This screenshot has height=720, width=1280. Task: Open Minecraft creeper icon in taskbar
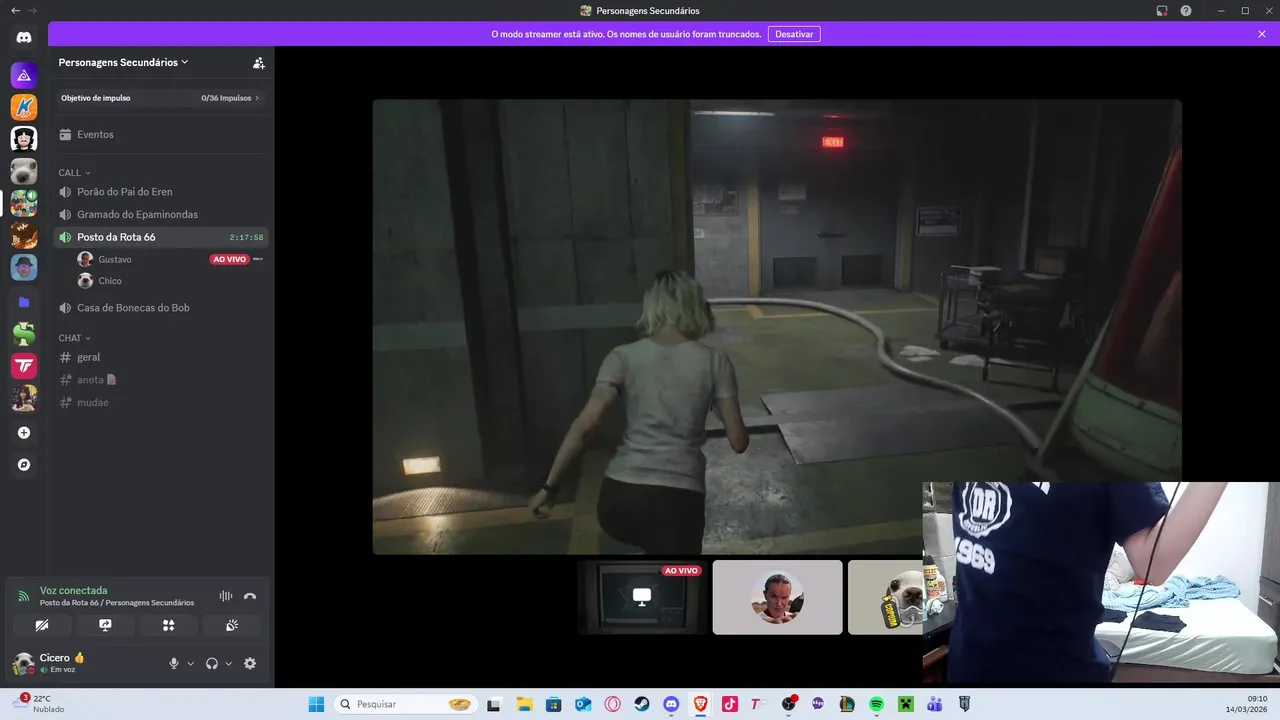pyautogui.click(x=906, y=704)
